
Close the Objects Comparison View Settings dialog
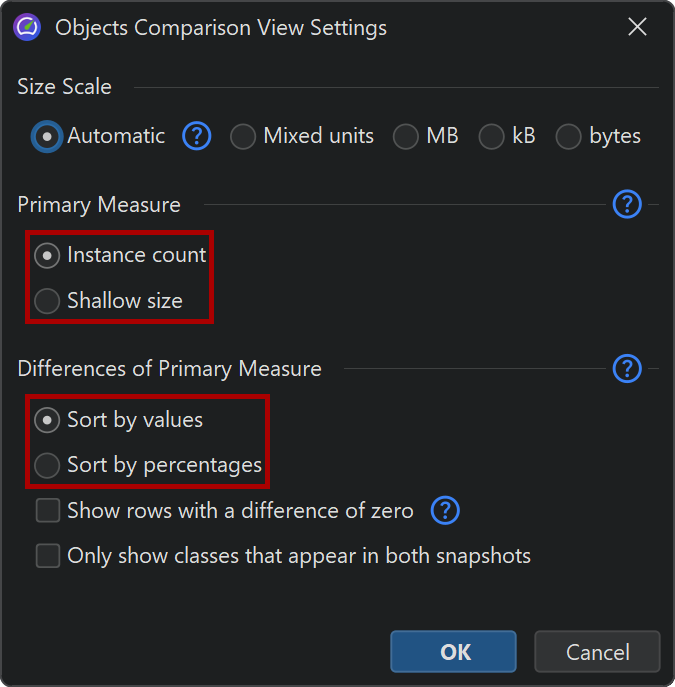tap(637, 28)
